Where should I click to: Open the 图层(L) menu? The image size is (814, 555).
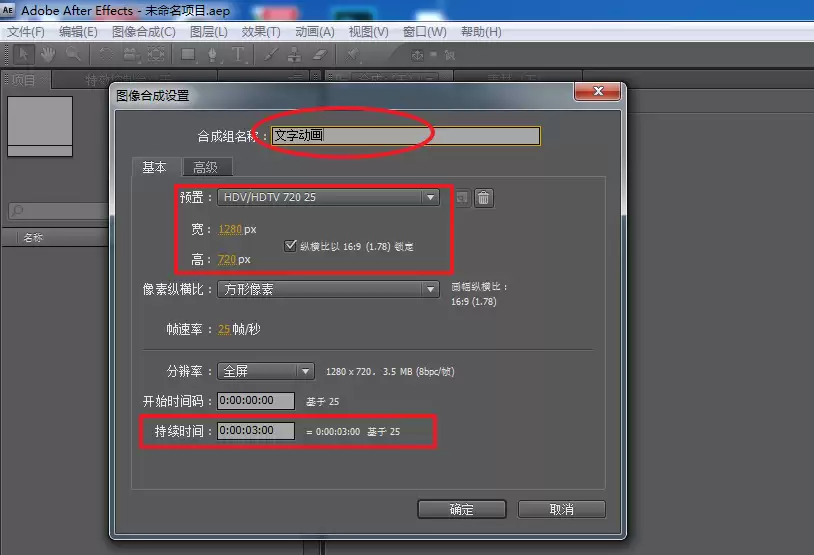[x=209, y=32]
